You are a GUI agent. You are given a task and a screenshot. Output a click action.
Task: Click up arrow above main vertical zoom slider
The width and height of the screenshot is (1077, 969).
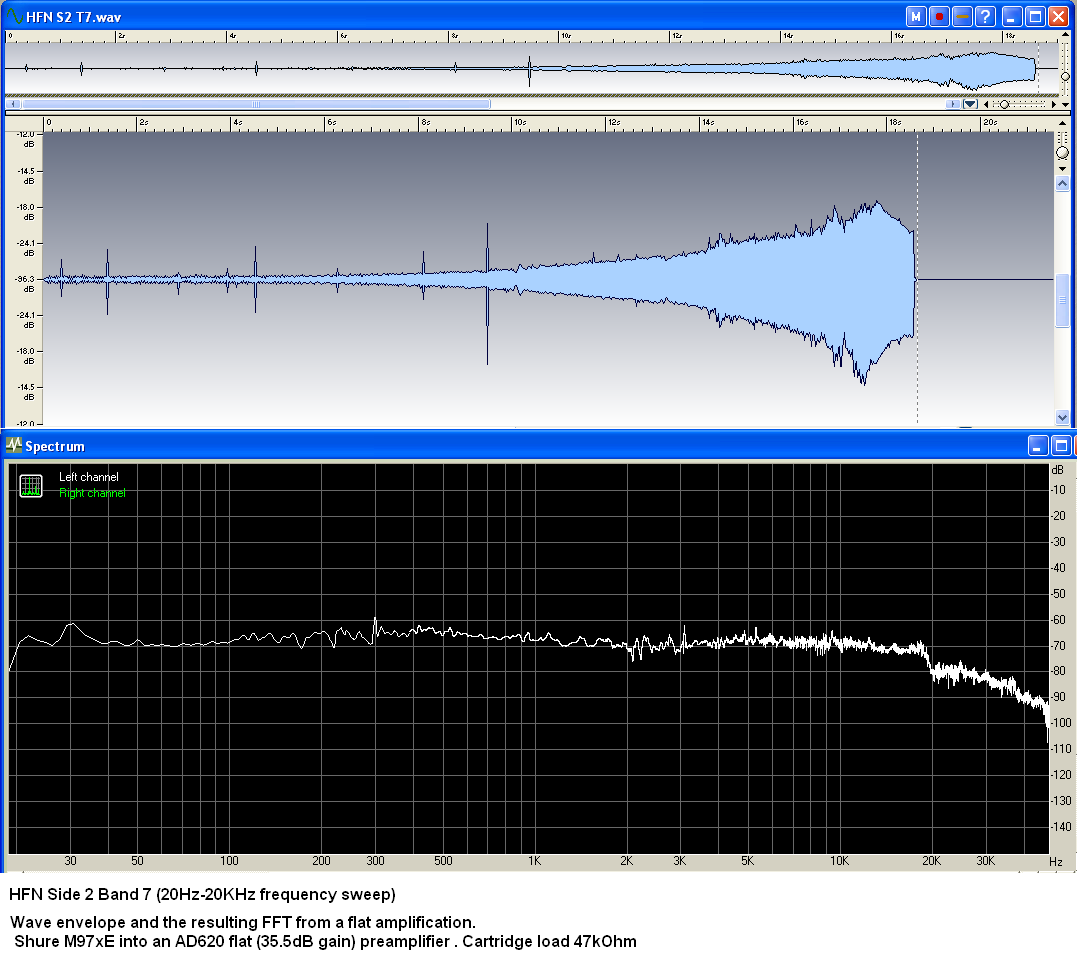tap(1063, 123)
